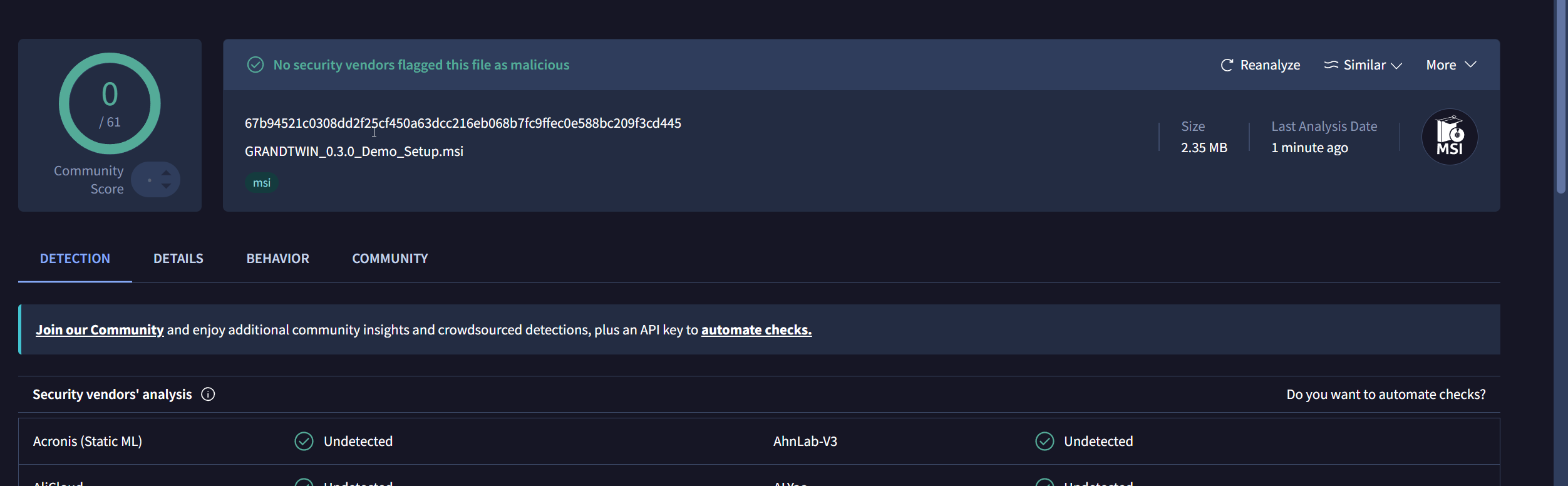This screenshot has height=486, width=1568.
Task: Follow the automate checks link
Action: pos(756,330)
